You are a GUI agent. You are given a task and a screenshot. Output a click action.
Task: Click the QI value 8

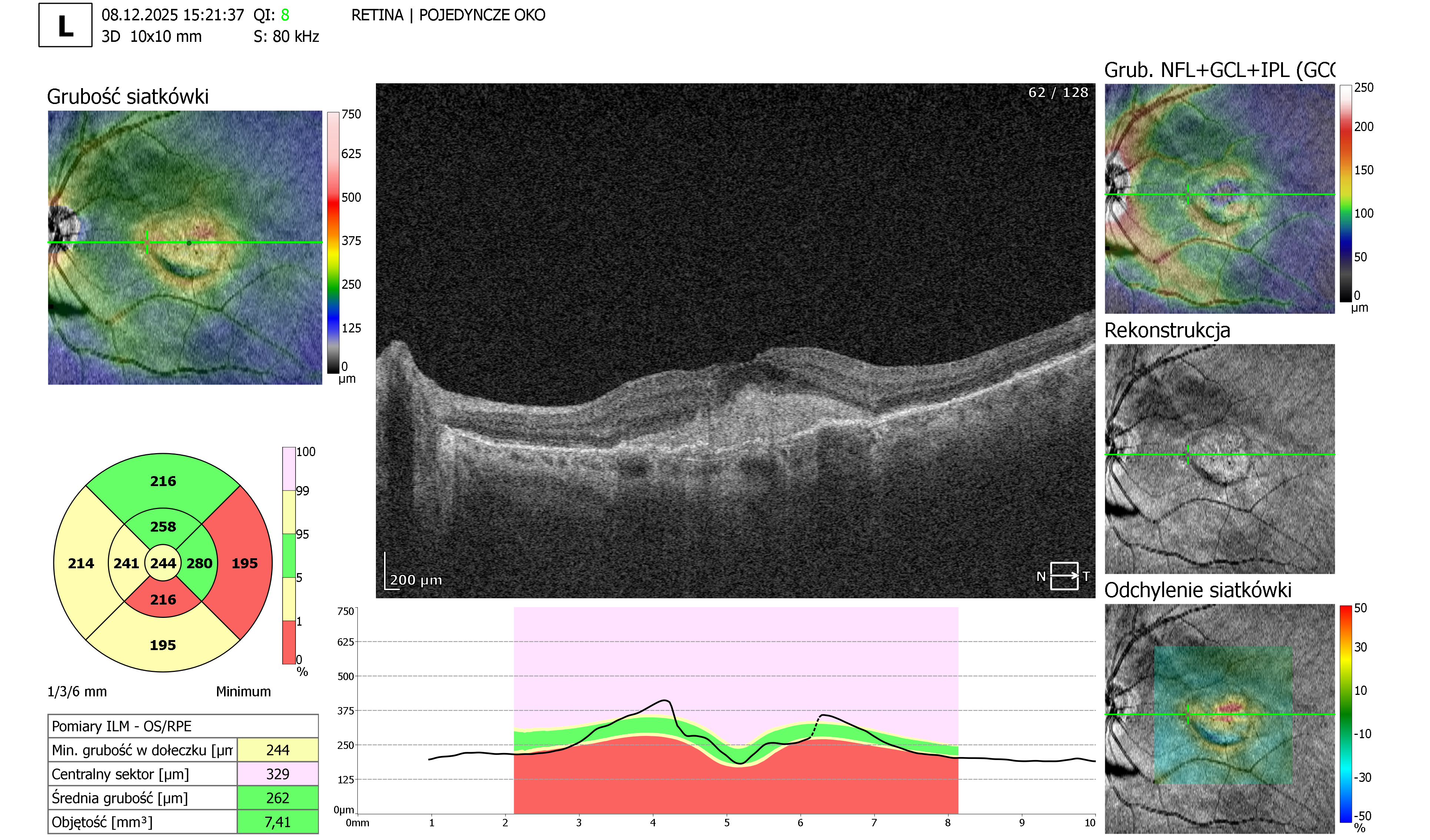(285, 15)
